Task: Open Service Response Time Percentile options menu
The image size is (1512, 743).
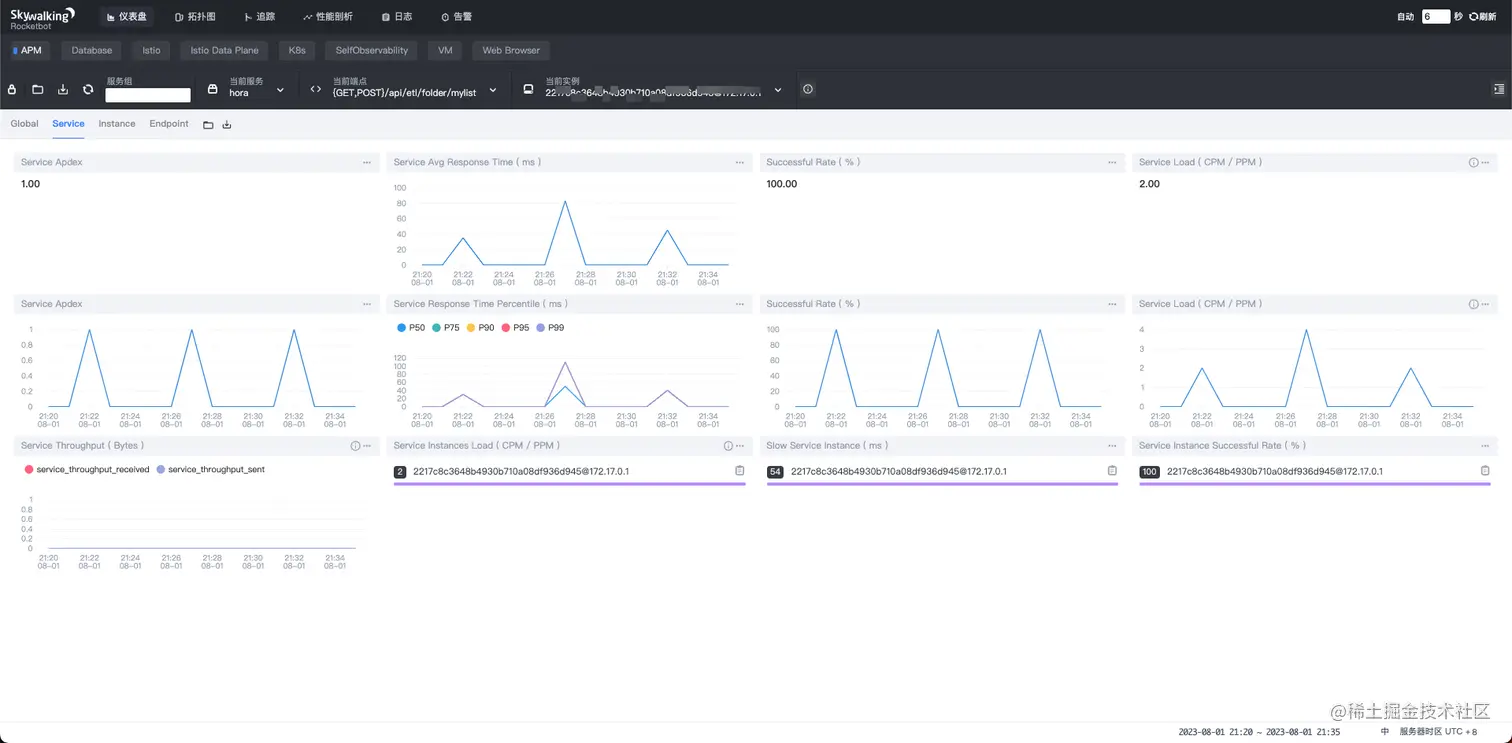Action: (740, 304)
